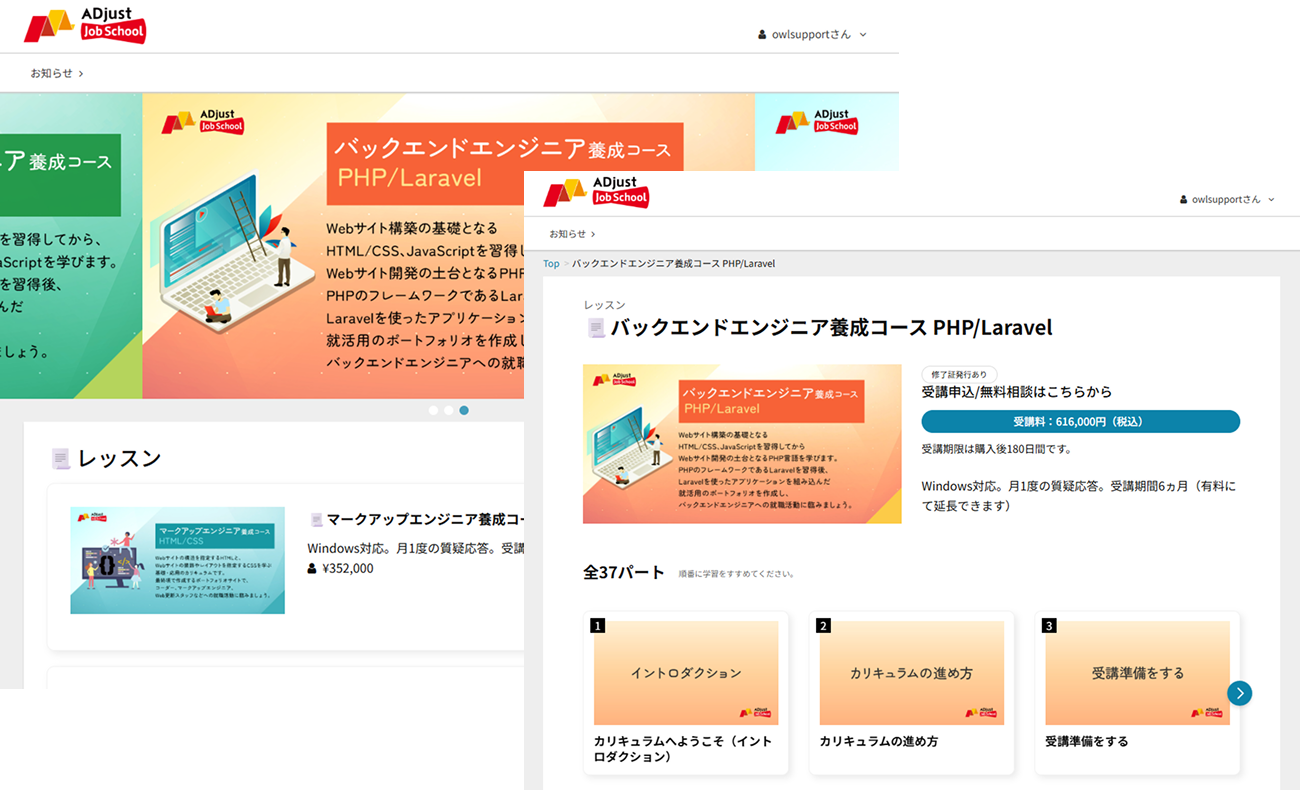
Task: Click the ¥352,000 price text
Action: coord(347,568)
